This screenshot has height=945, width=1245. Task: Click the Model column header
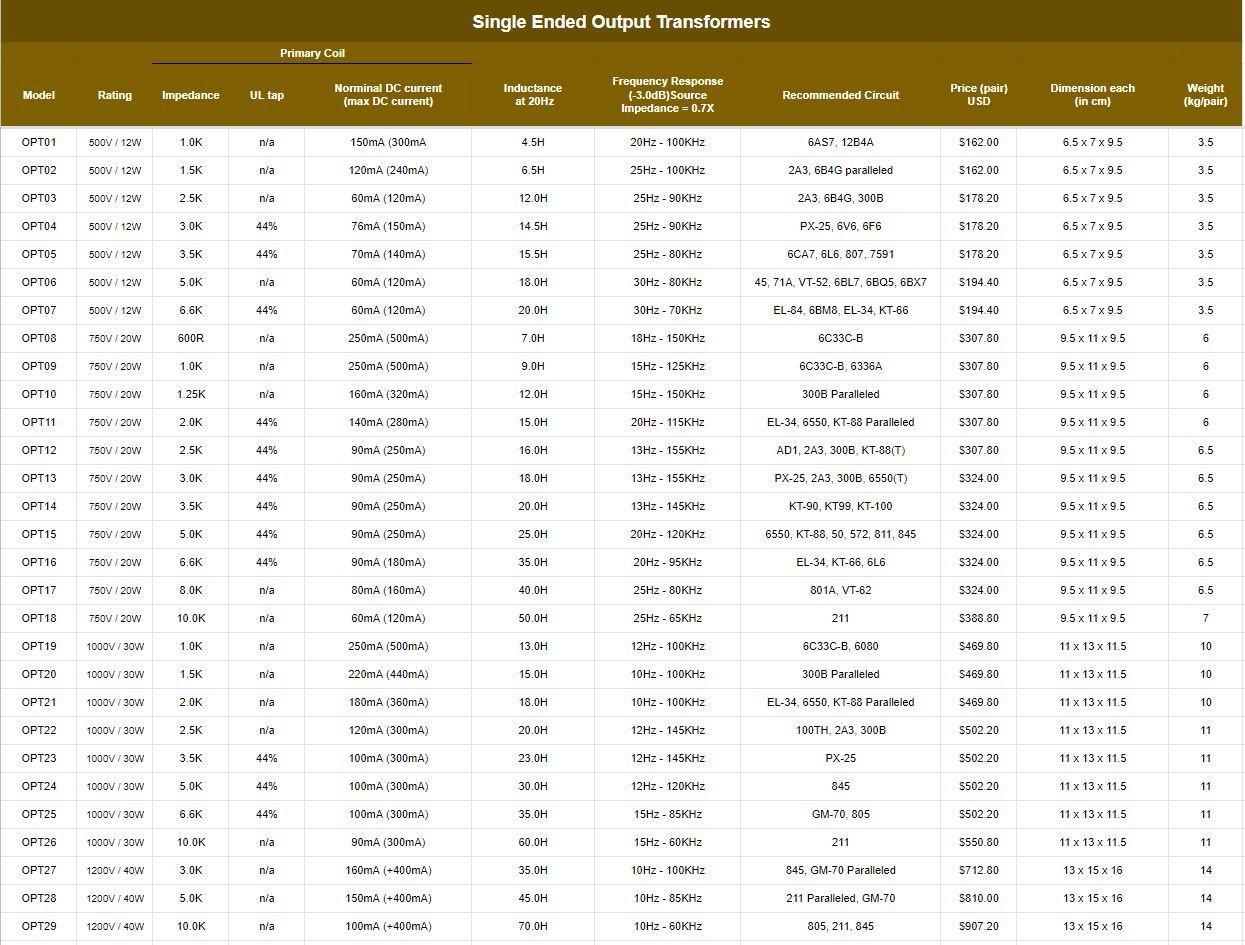(x=38, y=95)
